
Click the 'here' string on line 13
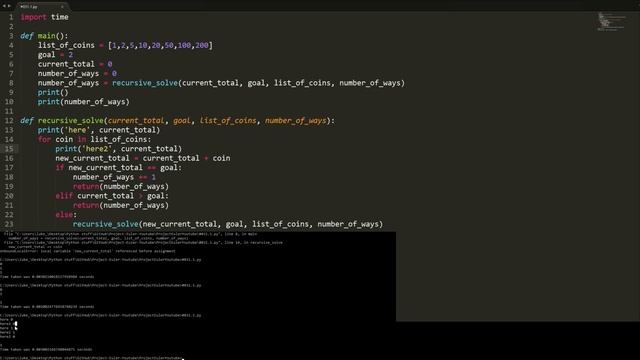tap(77, 130)
